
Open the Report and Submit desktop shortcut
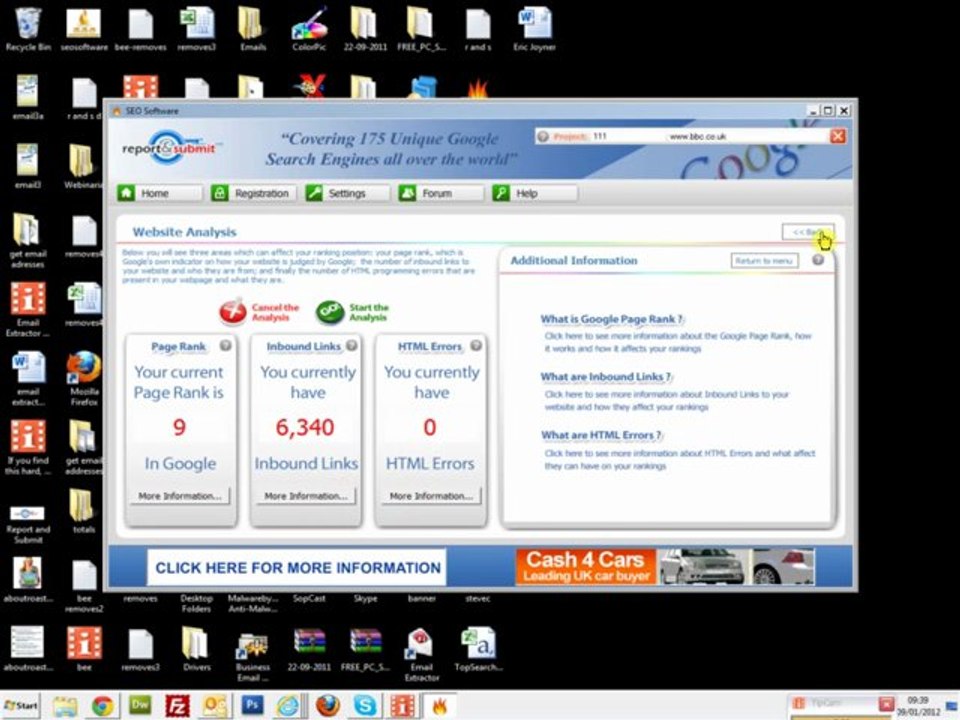coord(28,523)
